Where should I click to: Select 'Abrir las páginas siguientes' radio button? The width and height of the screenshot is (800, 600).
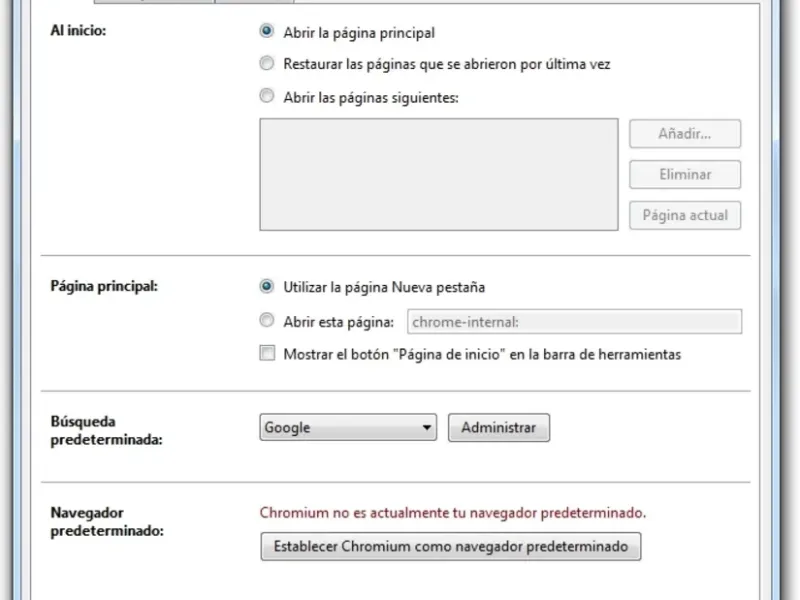click(267, 97)
